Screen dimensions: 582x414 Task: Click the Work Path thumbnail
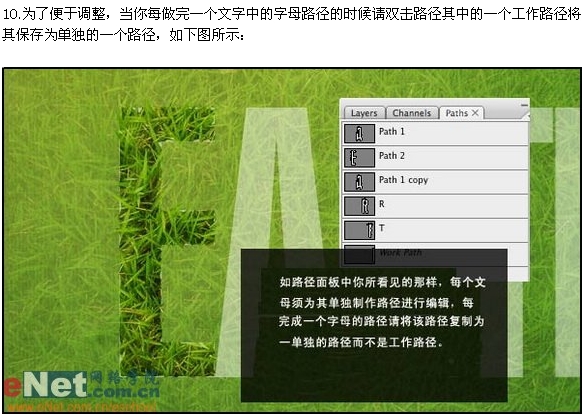pyautogui.click(x=359, y=254)
